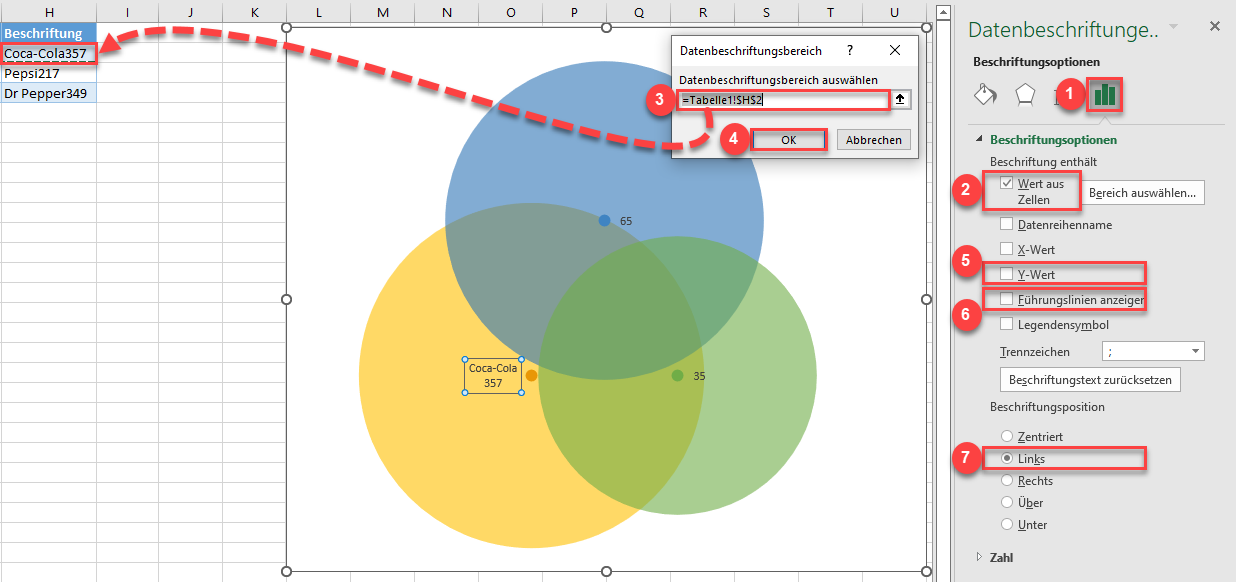Select the Coca-Cola357 cell
Screen dimensions: 1236x582
point(48,53)
